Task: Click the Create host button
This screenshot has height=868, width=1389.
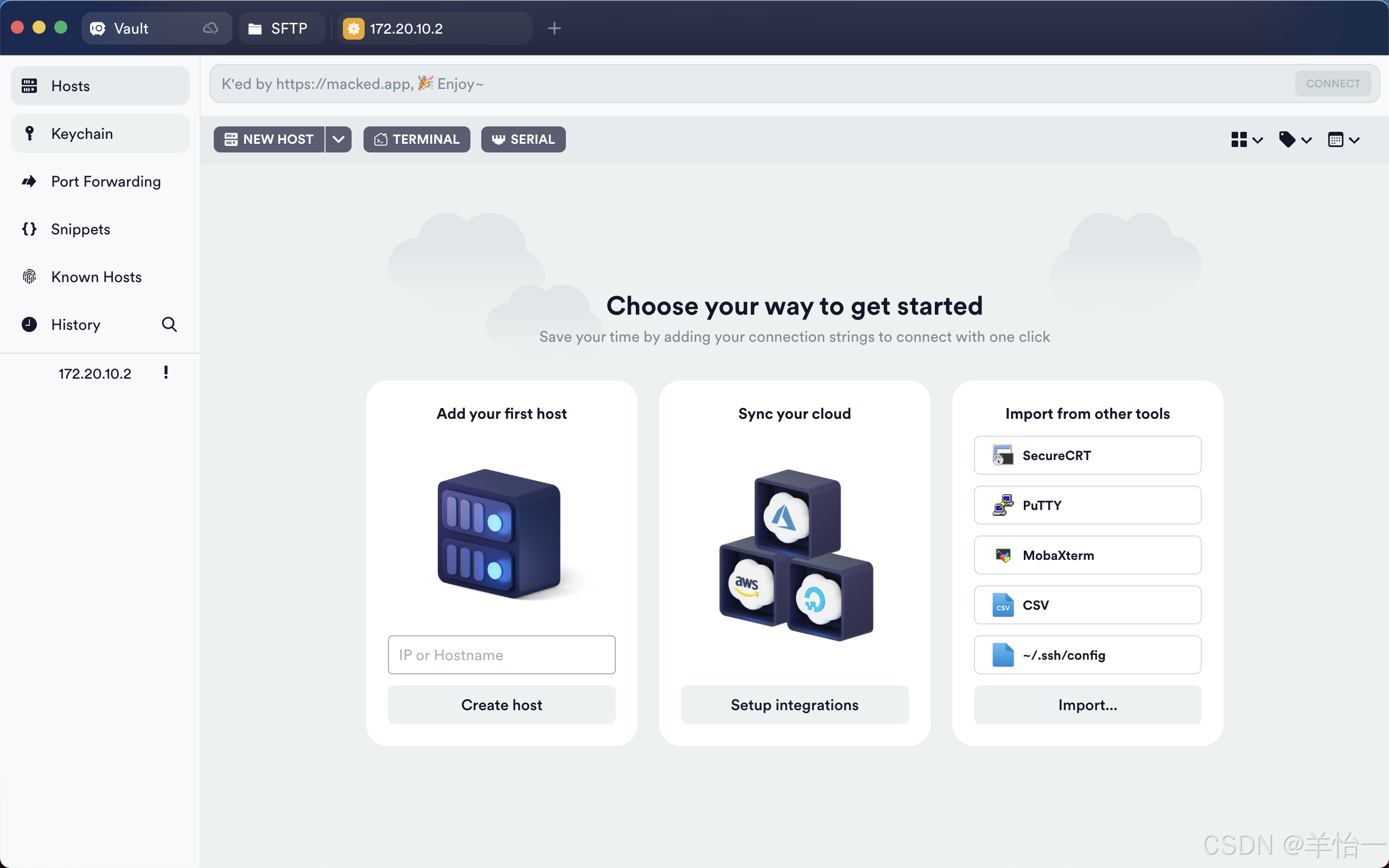Action: pyautogui.click(x=501, y=704)
